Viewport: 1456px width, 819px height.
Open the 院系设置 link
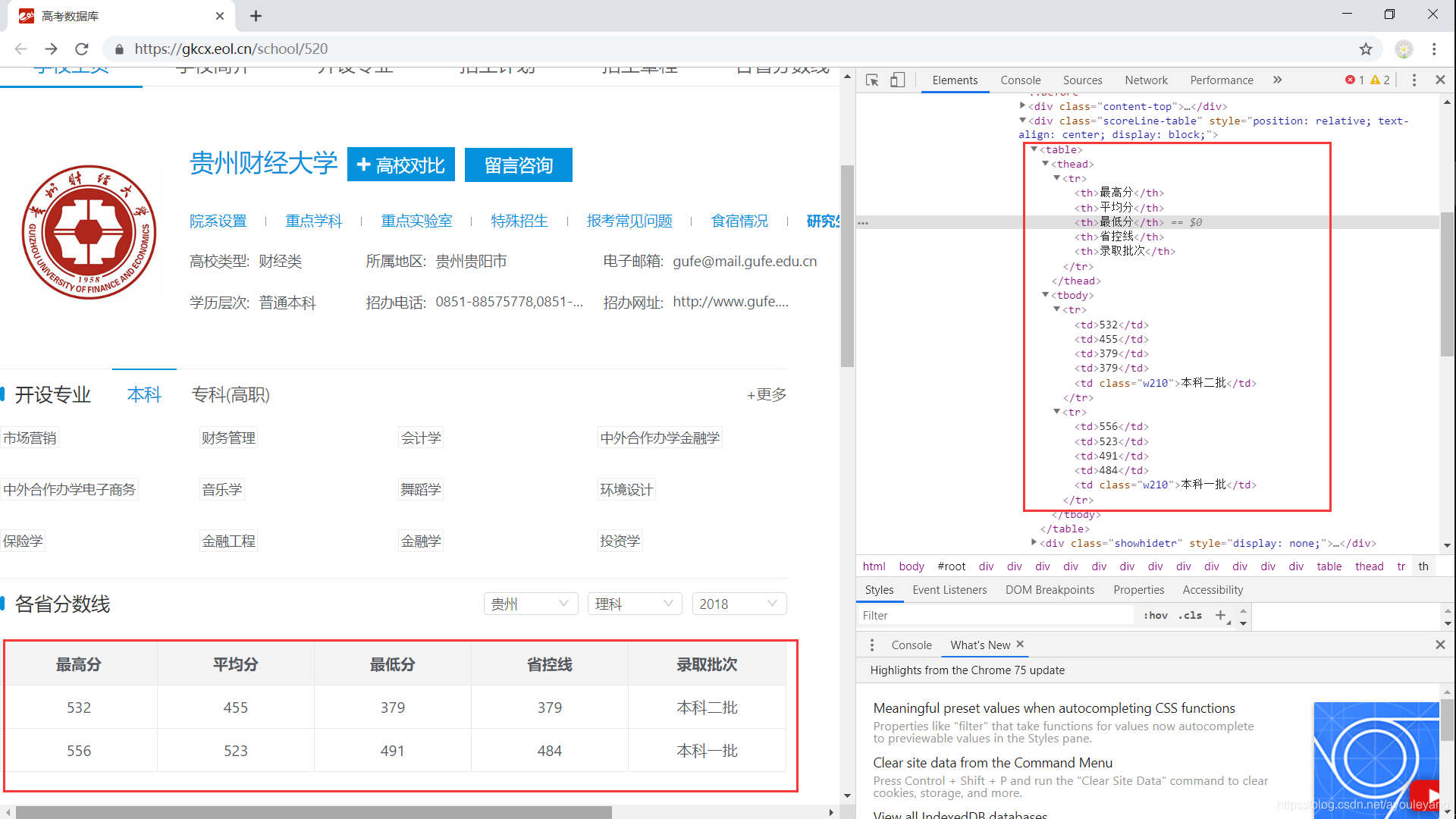pos(218,221)
